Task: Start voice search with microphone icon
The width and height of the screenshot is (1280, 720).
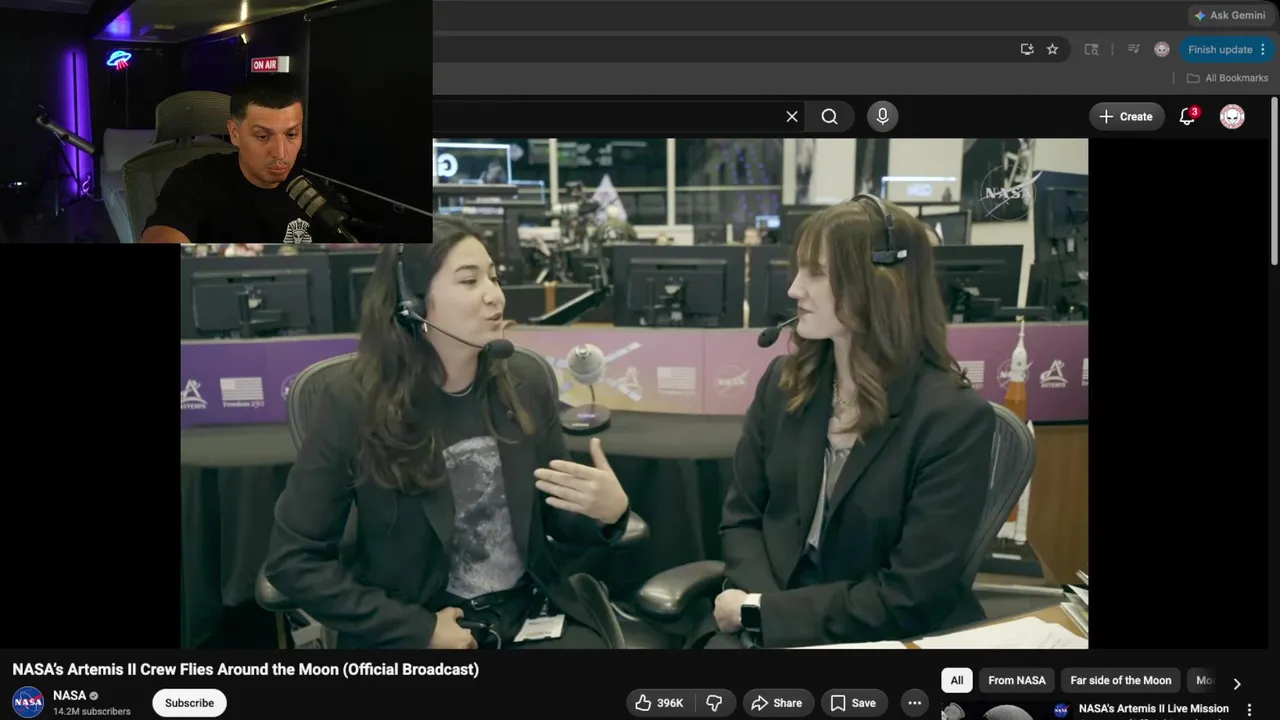Action: (x=882, y=117)
